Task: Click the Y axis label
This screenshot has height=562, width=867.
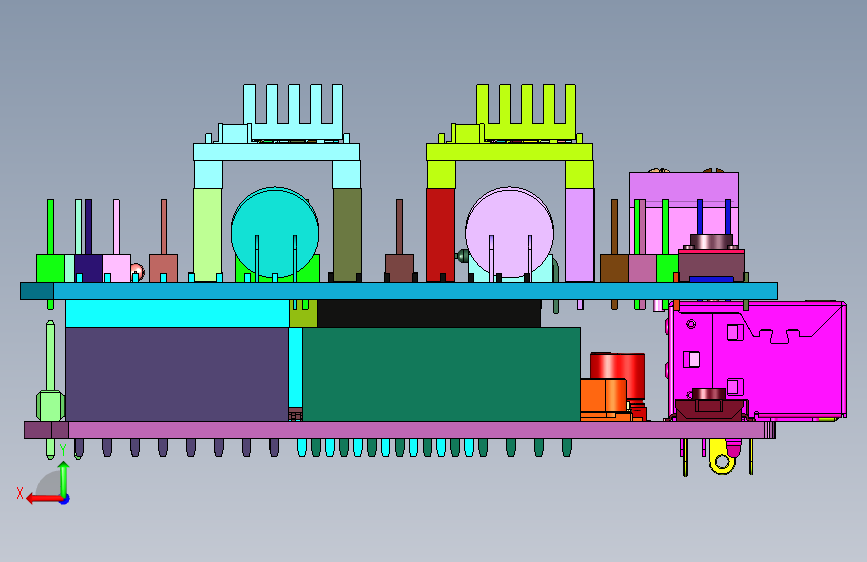Action: point(63,450)
